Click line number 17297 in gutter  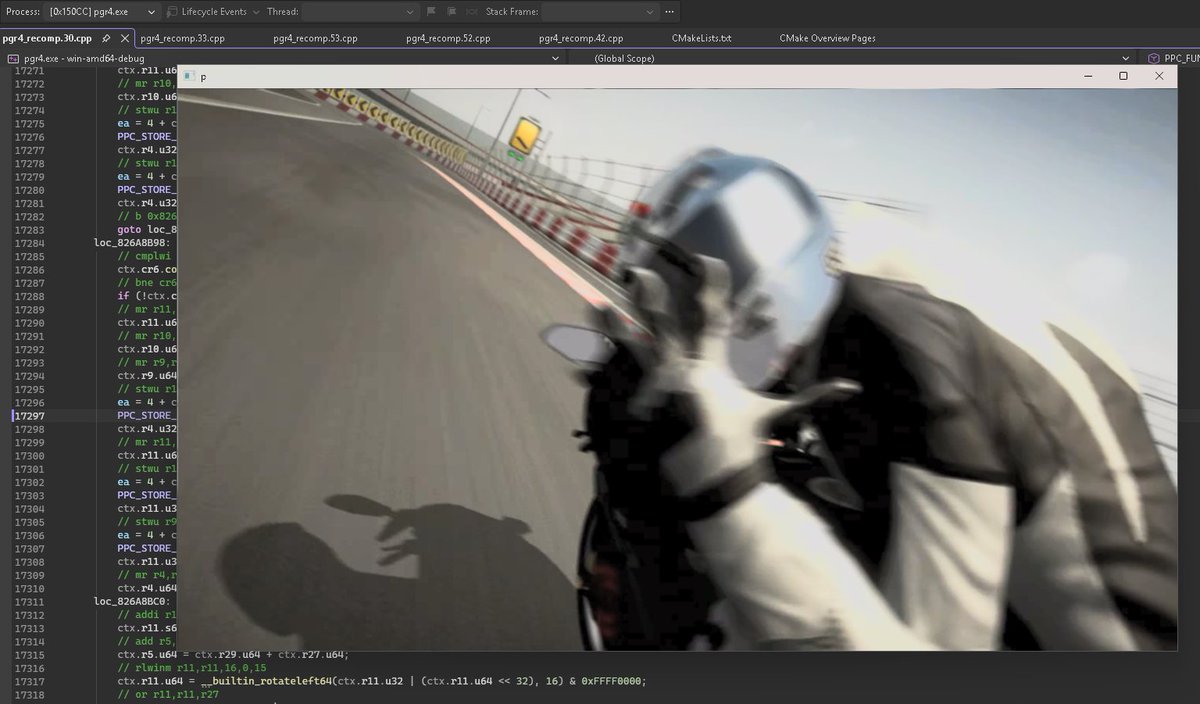29,415
